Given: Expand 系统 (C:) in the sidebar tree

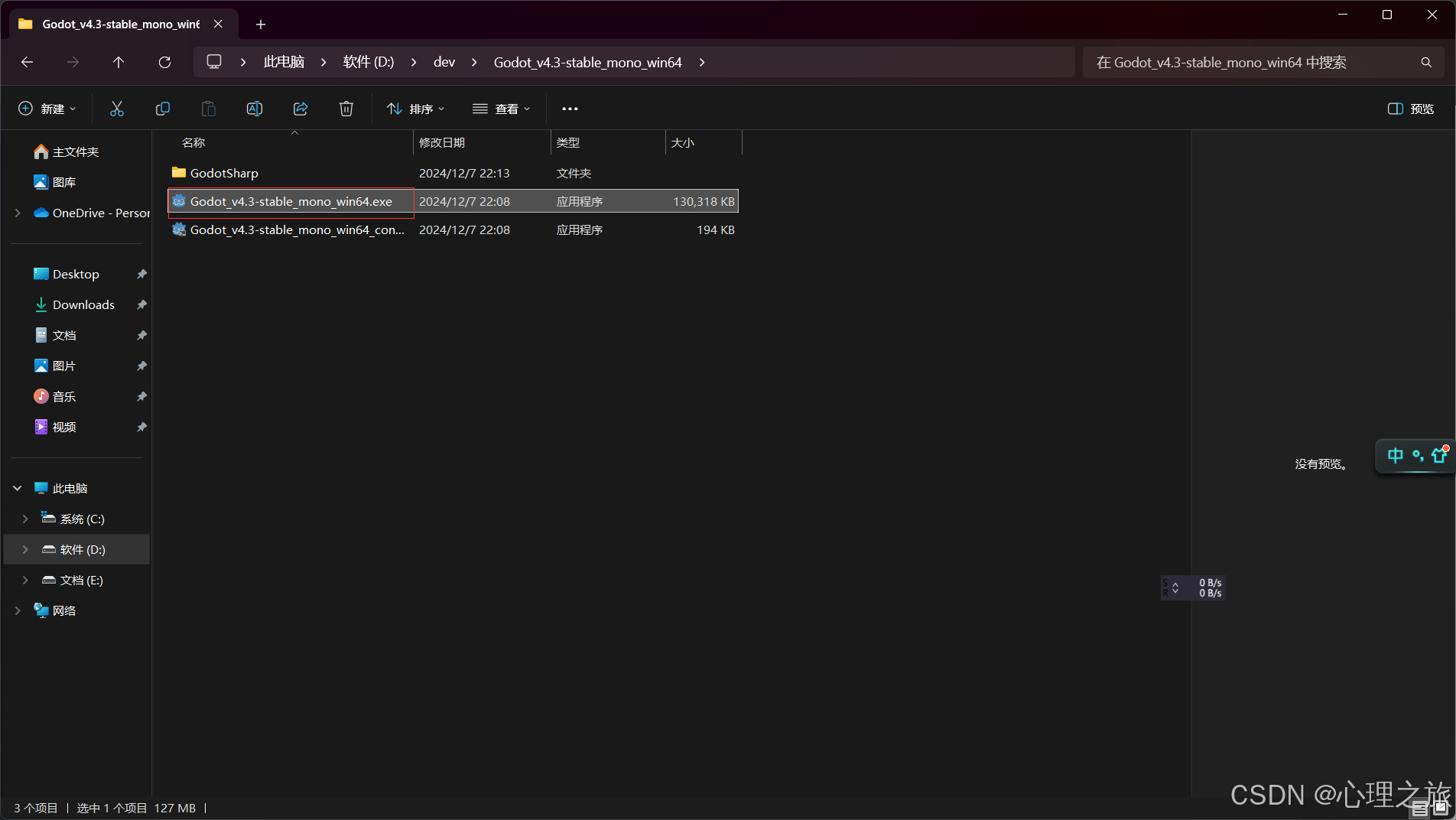Looking at the screenshot, I should (x=25, y=519).
